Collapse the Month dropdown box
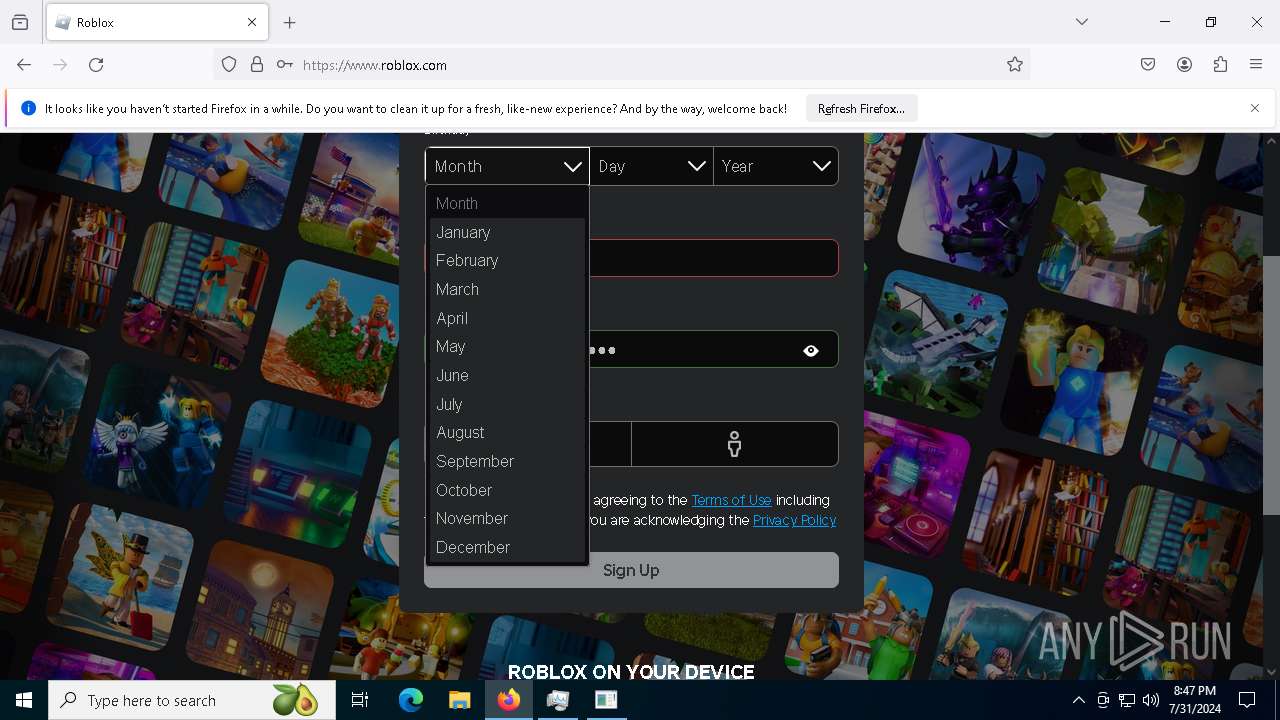The width and height of the screenshot is (1280, 720). [x=507, y=166]
